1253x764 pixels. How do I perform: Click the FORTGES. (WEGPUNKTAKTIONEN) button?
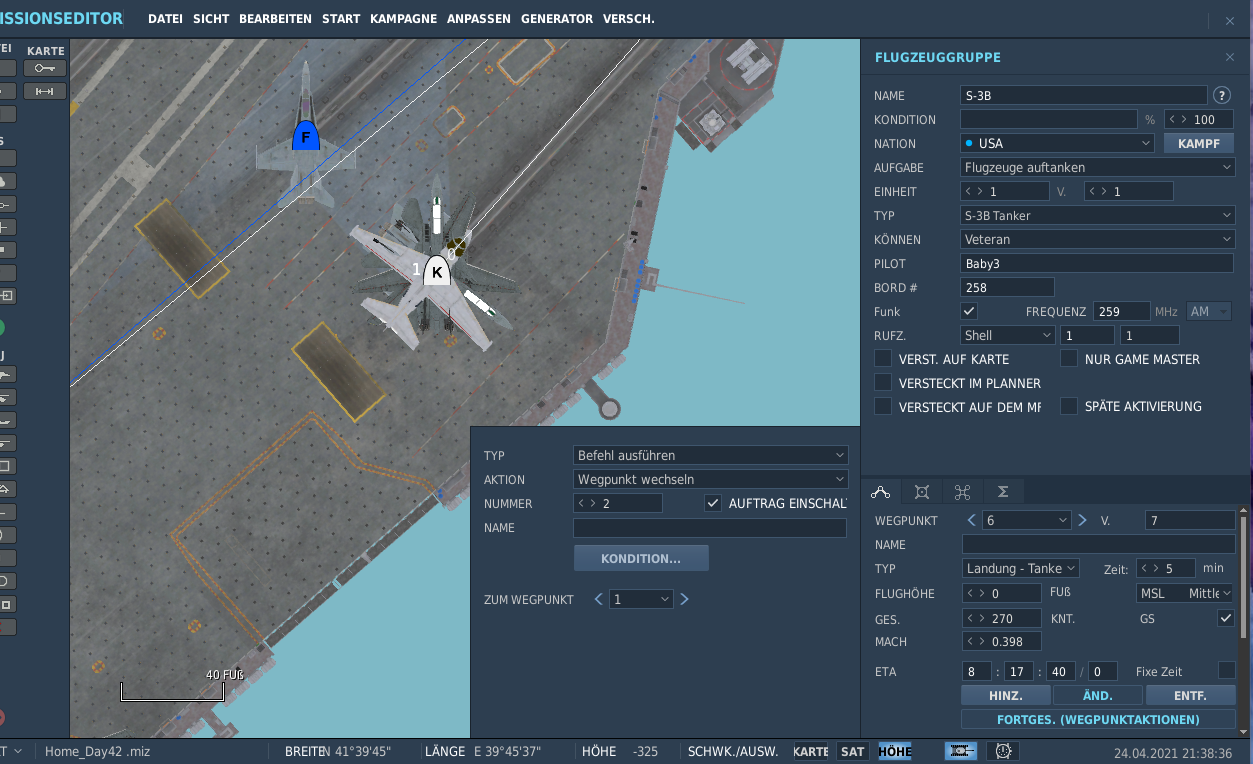pyautogui.click(x=1098, y=719)
